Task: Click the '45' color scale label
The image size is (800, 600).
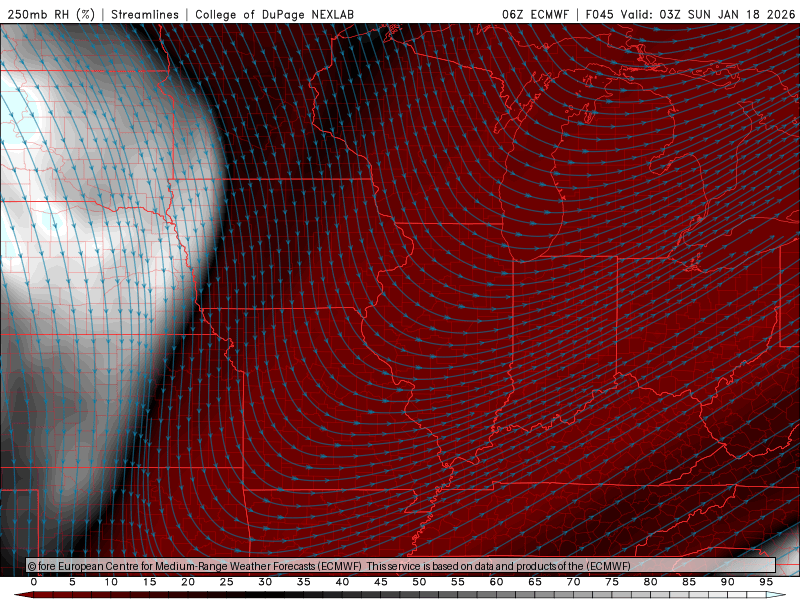Action: (381, 582)
